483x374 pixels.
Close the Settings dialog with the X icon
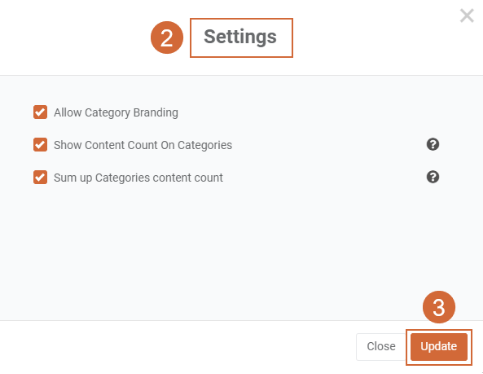(x=467, y=16)
